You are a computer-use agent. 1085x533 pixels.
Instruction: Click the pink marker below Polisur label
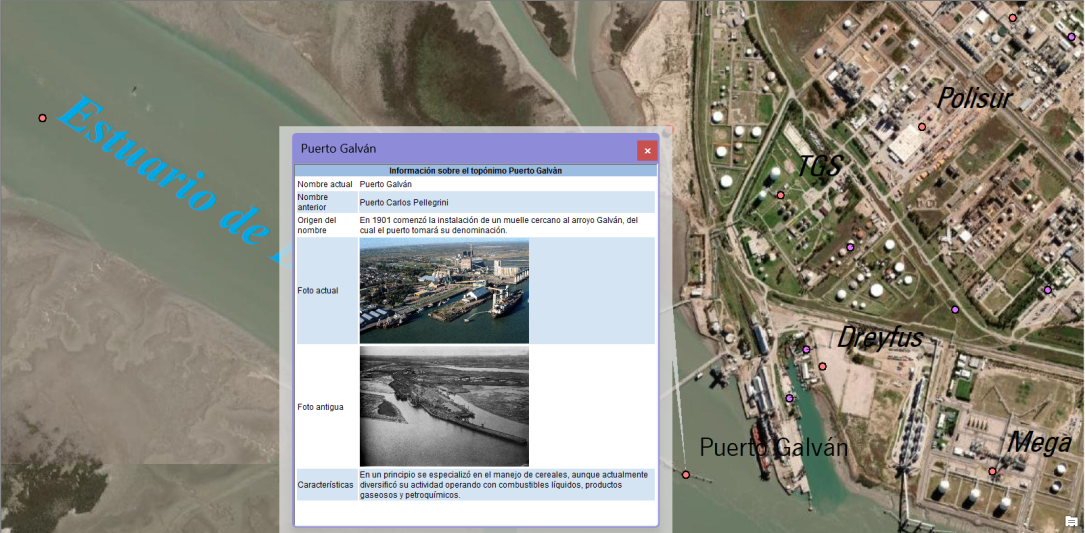(x=922, y=127)
